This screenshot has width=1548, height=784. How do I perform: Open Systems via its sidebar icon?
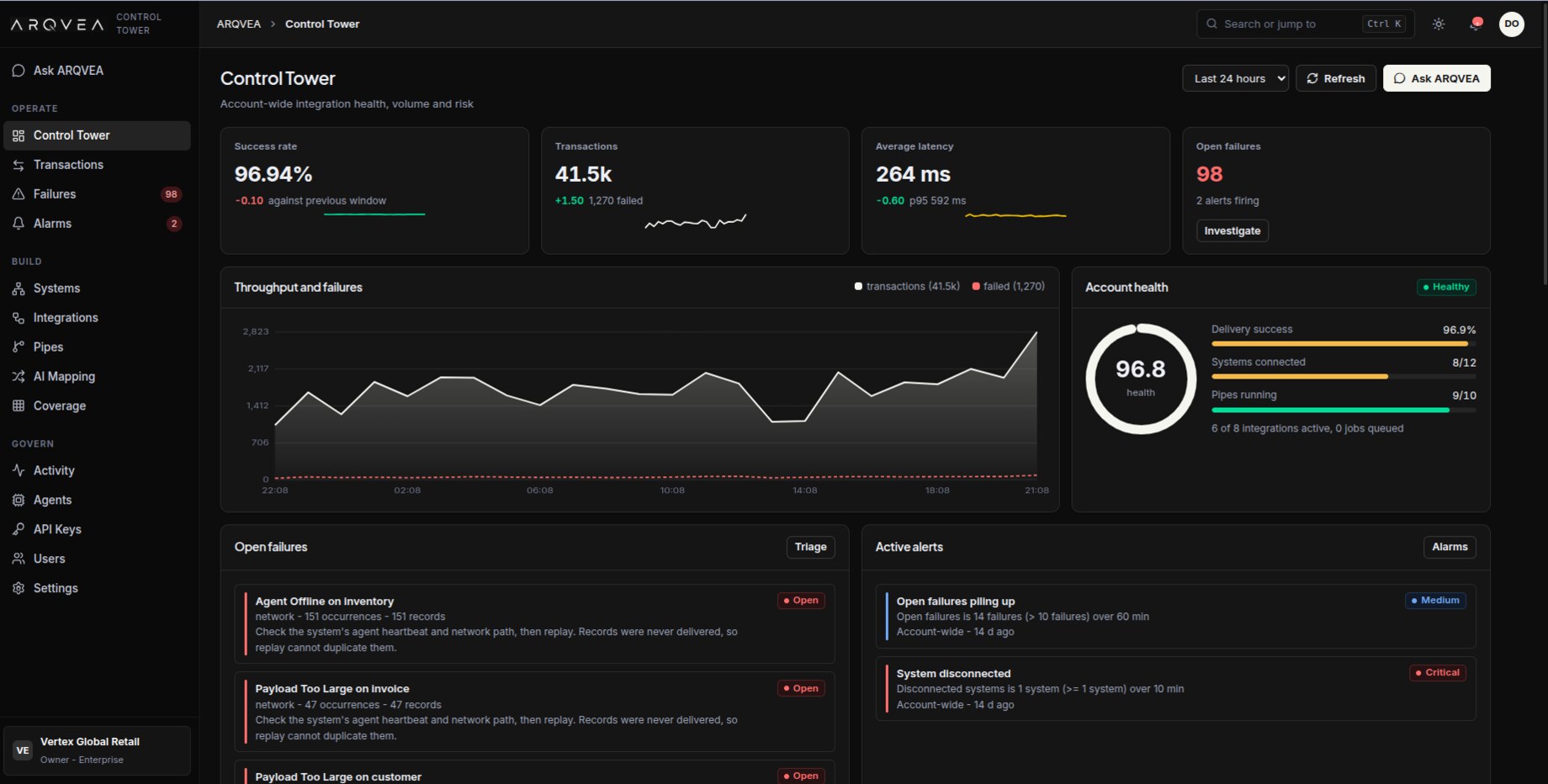(19, 289)
